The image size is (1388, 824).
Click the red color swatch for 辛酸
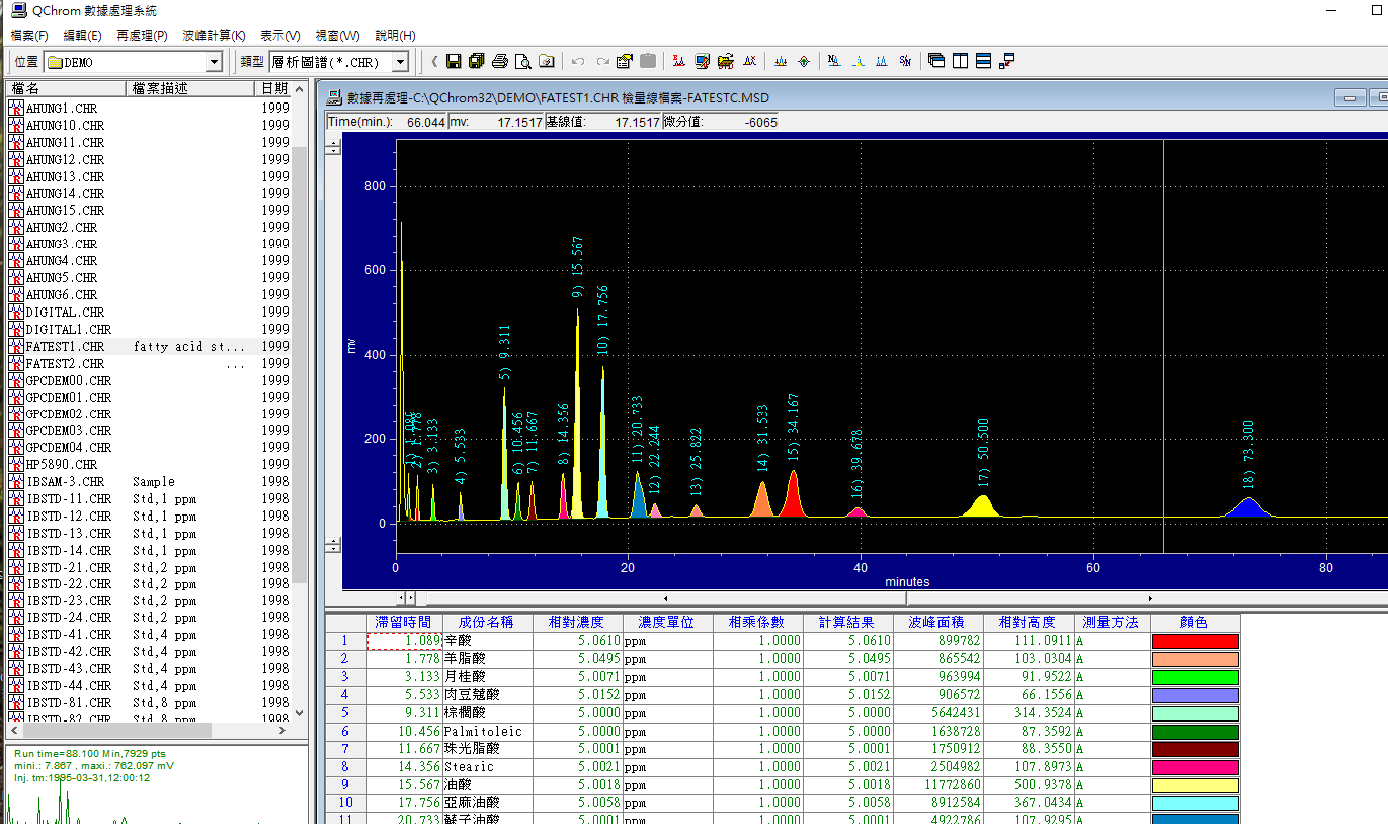coord(1195,641)
